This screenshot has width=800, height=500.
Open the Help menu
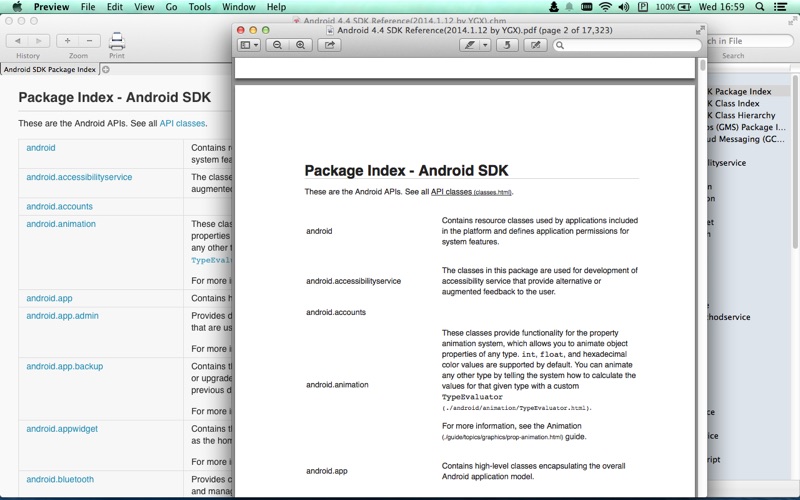(277, 7)
